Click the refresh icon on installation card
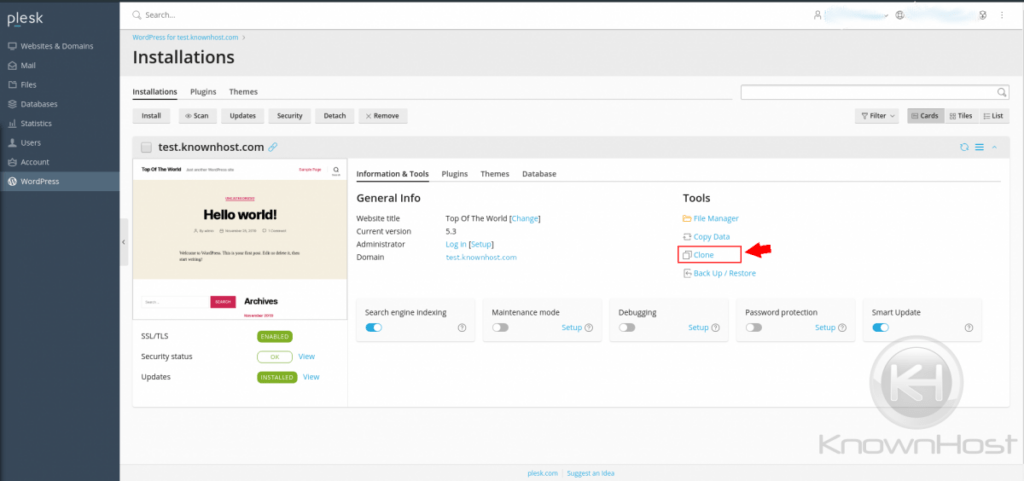This screenshot has height=481, width=1024. (x=964, y=147)
